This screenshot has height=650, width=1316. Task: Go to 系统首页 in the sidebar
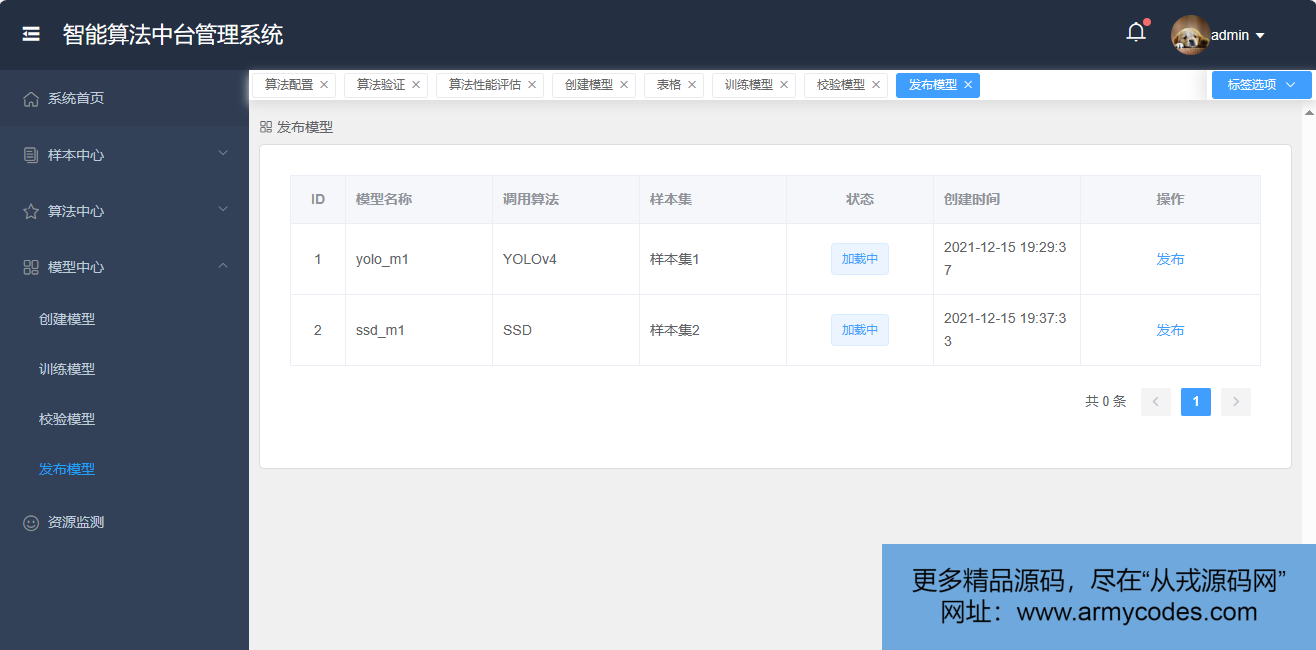point(76,98)
